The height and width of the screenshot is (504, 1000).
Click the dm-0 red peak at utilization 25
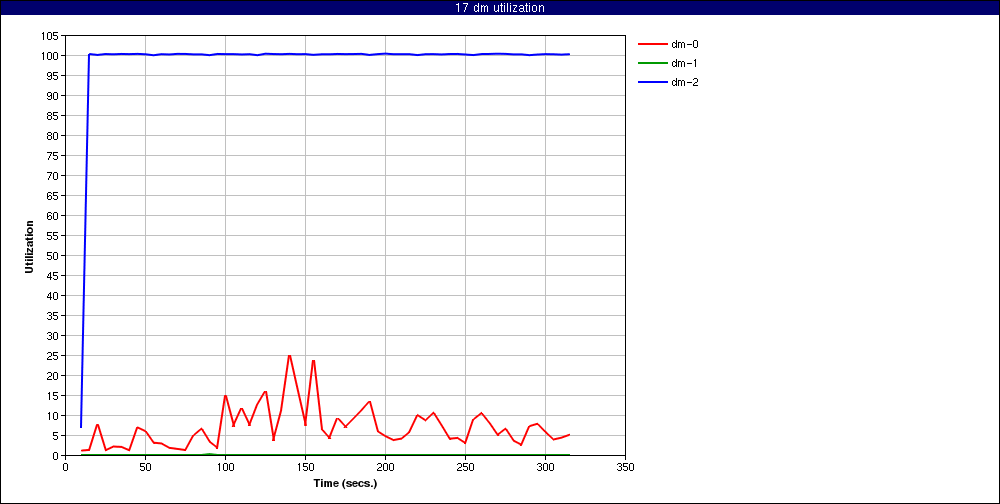click(x=289, y=355)
